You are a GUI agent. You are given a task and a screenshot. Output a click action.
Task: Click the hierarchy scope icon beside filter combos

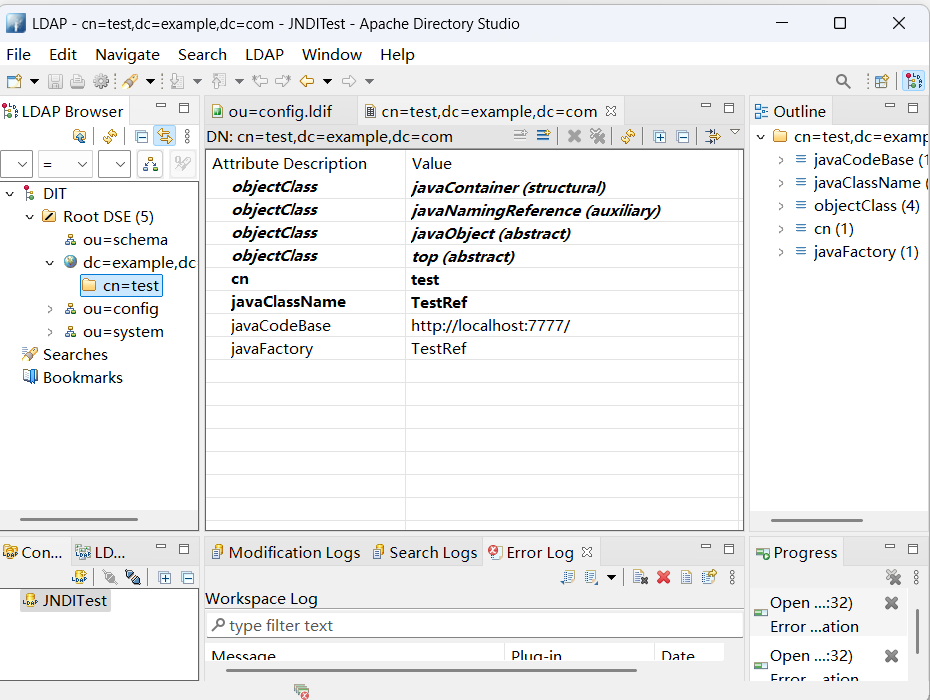[150, 164]
